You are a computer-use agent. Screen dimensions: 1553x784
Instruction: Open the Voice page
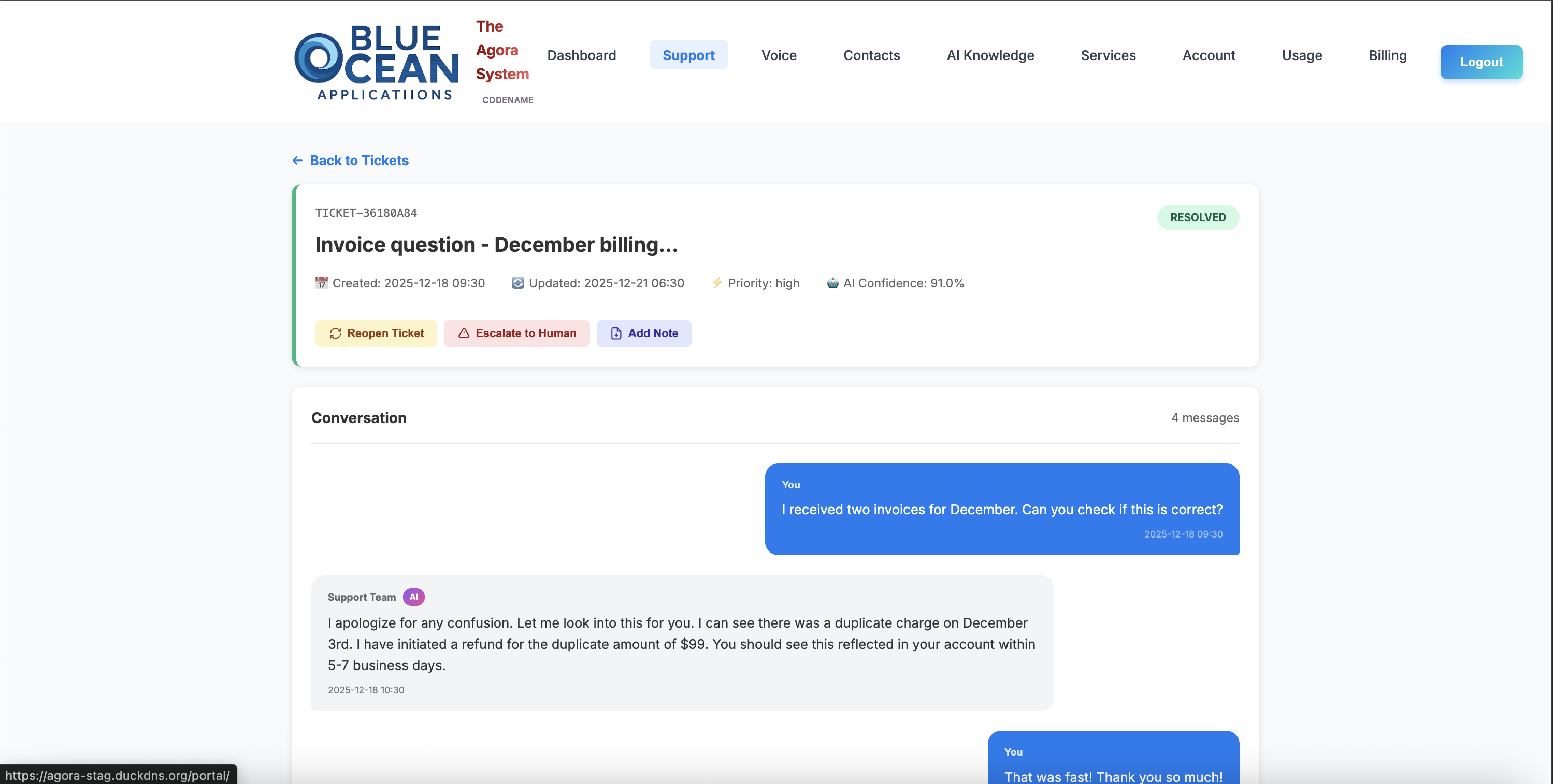(x=778, y=55)
